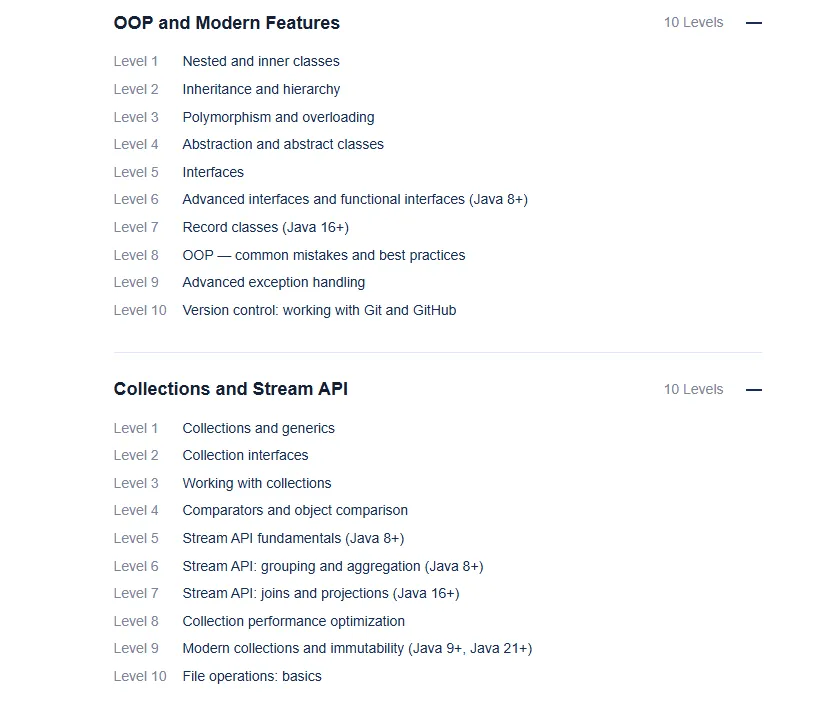Open the Collections and generics lesson

pyautogui.click(x=258, y=429)
